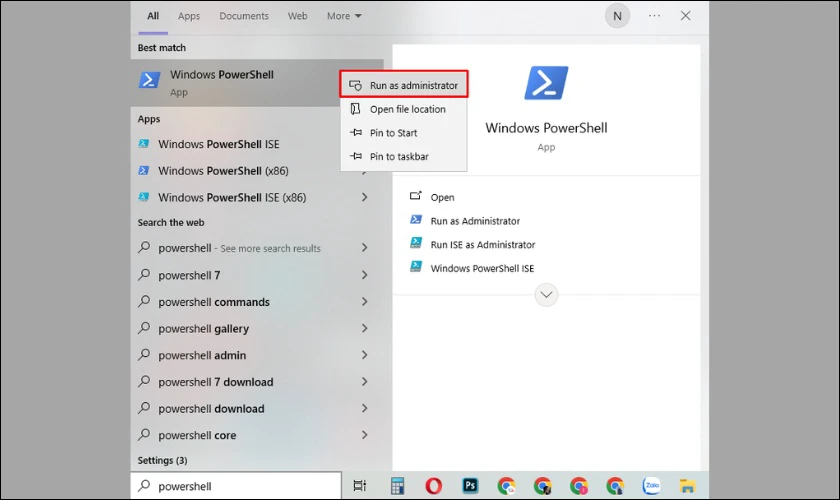
Task: Open the More filter dropdown
Action: pyautogui.click(x=344, y=16)
